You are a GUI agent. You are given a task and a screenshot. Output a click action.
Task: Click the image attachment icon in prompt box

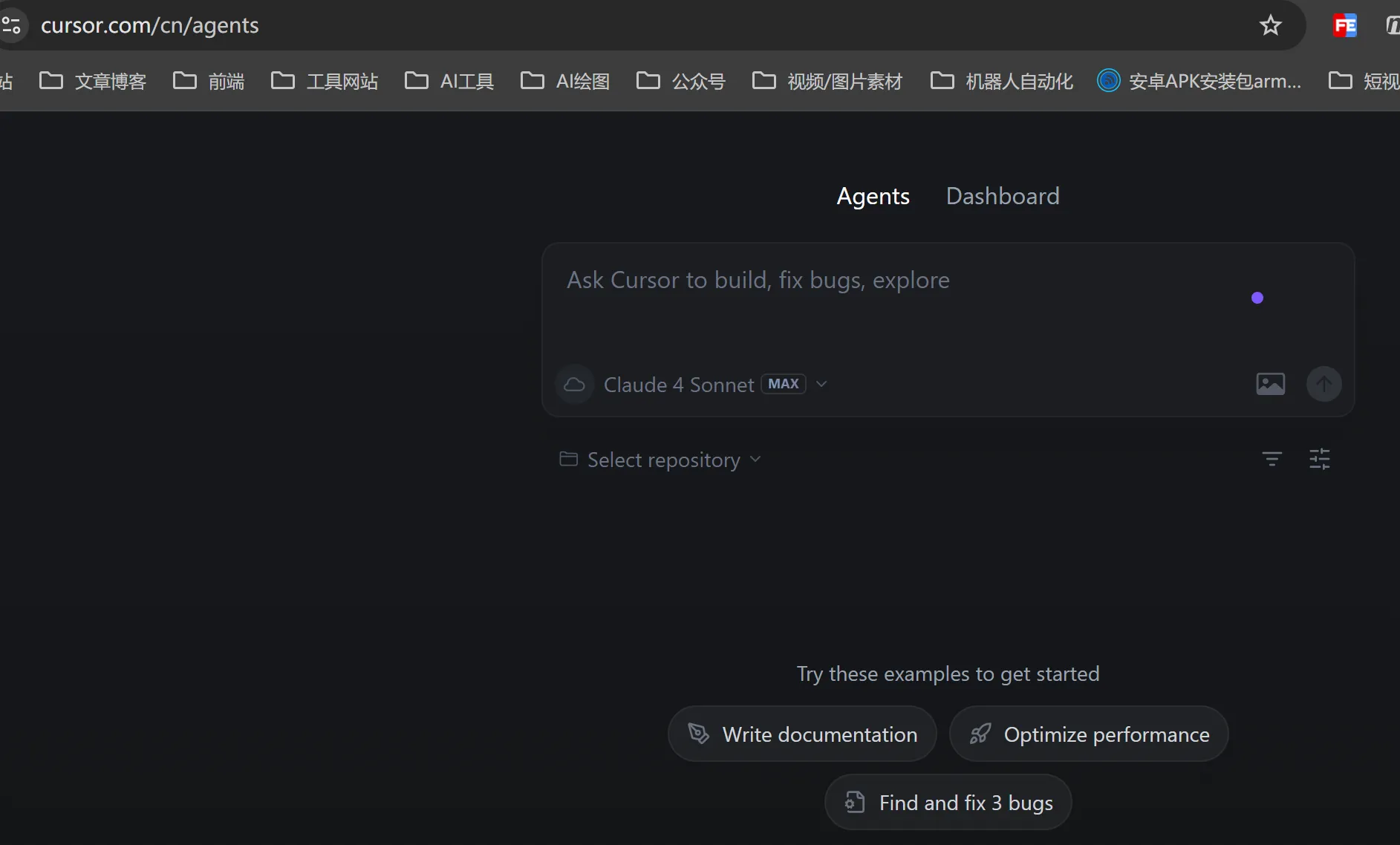(1270, 384)
